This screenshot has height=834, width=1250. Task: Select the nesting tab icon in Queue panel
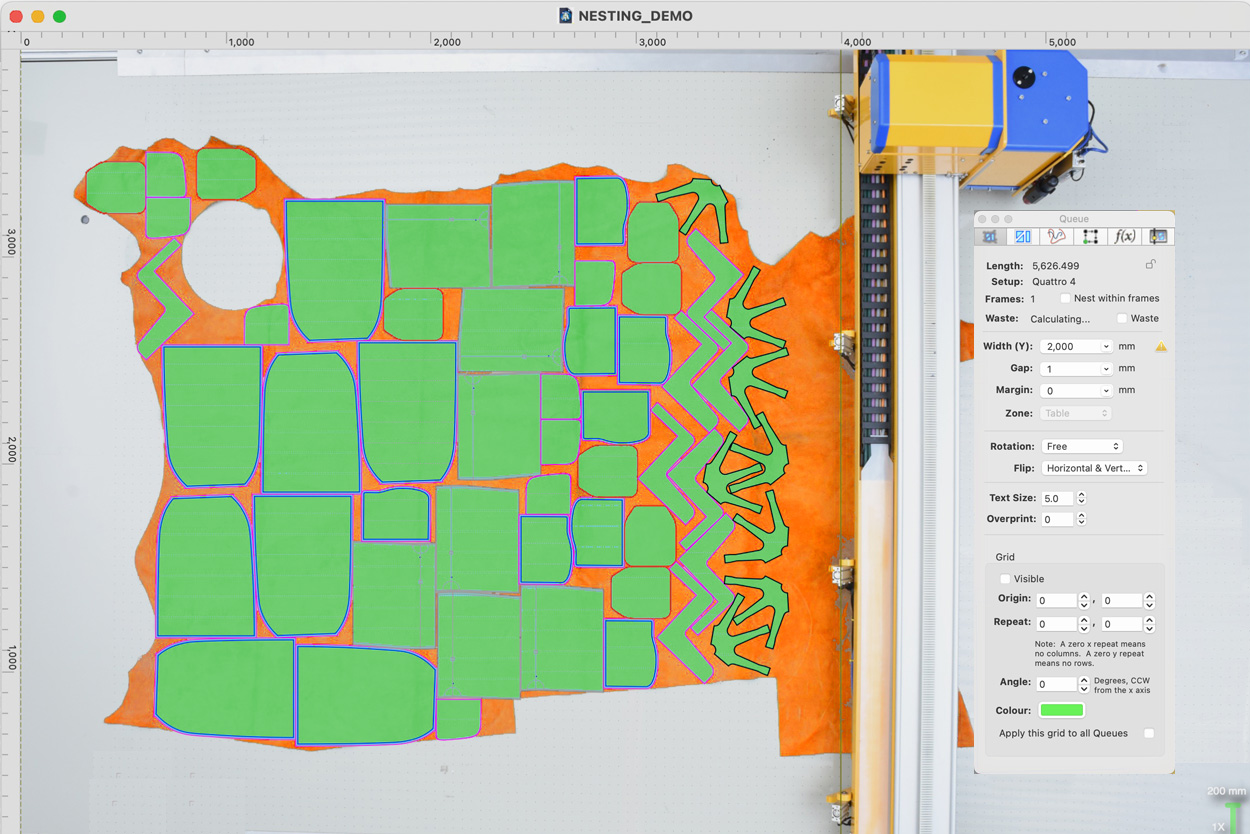click(989, 237)
